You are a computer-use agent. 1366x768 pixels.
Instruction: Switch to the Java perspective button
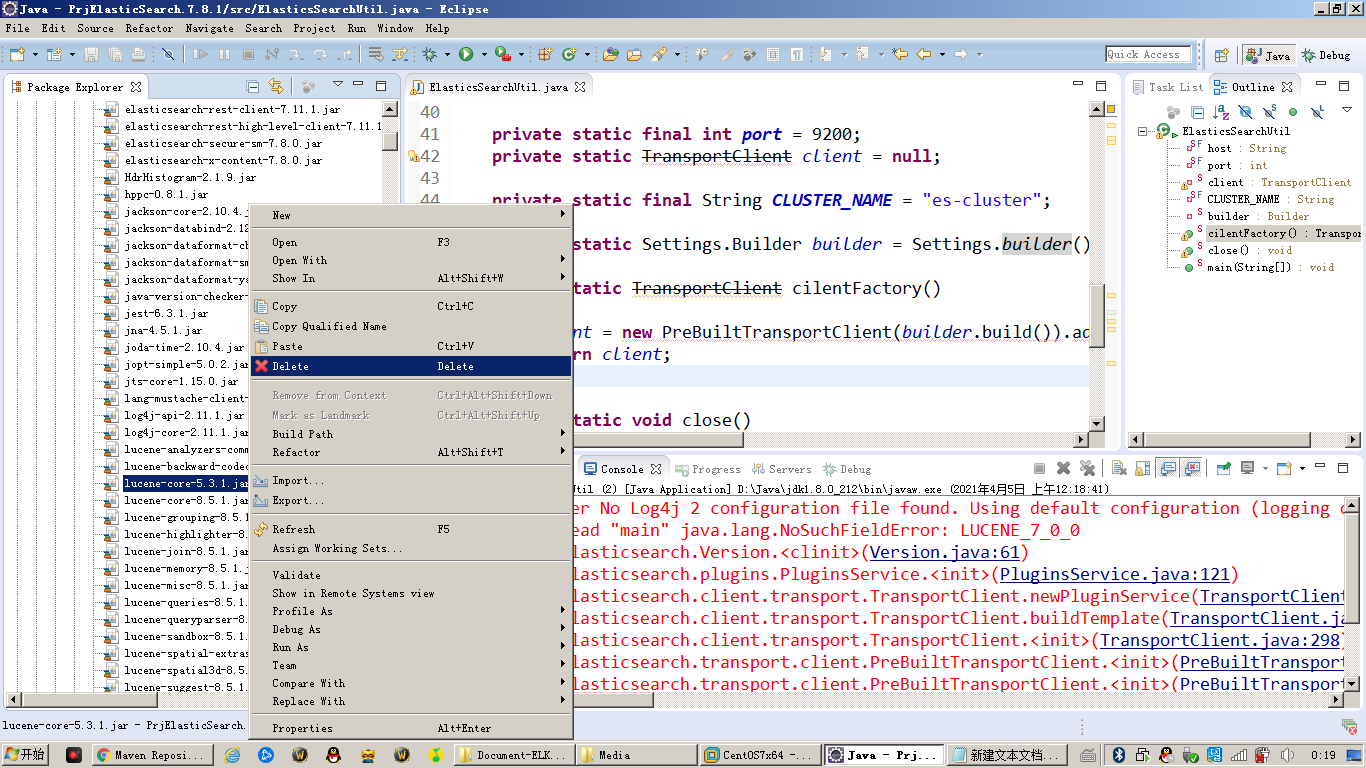tap(1268, 55)
